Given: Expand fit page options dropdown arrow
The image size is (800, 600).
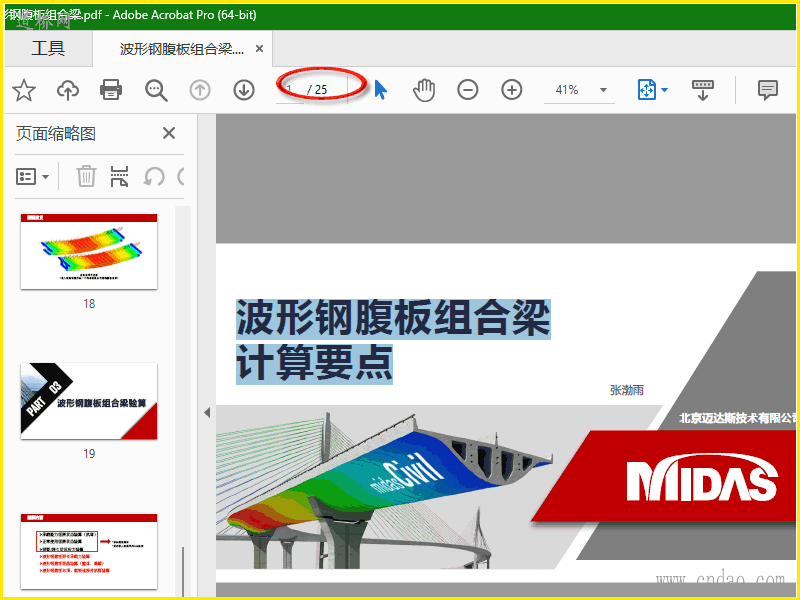Looking at the screenshot, I should (664, 90).
